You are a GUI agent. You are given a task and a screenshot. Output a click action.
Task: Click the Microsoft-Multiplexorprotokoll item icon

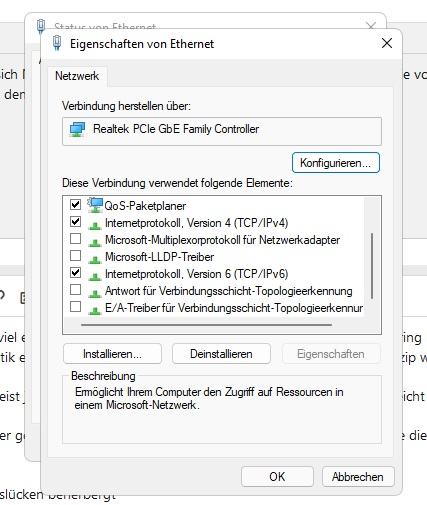click(95, 243)
